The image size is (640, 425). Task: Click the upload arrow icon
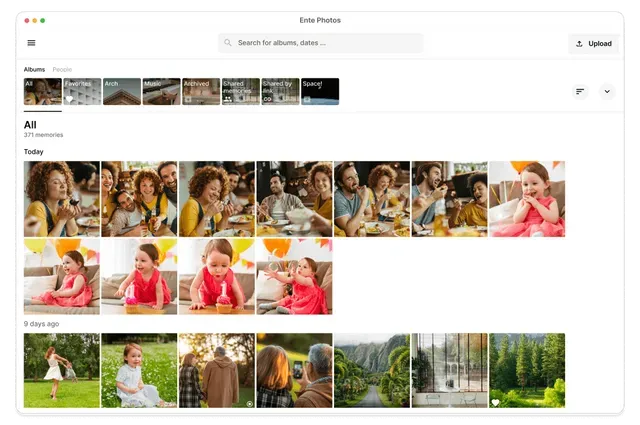pyautogui.click(x=580, y=43)
